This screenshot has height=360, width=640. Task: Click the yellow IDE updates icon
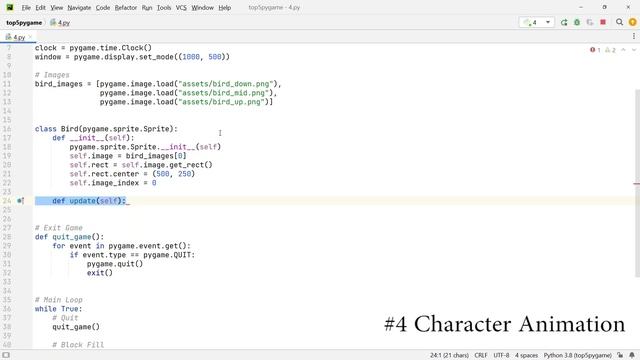[633, 22]
